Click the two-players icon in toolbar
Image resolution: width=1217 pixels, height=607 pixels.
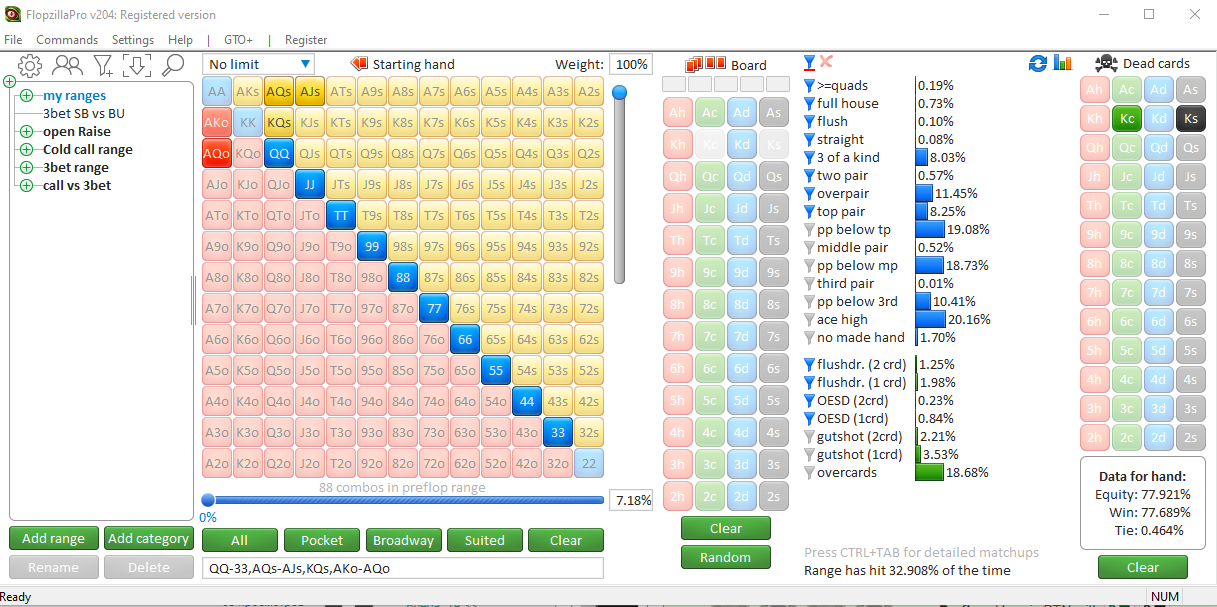[67, 66]
